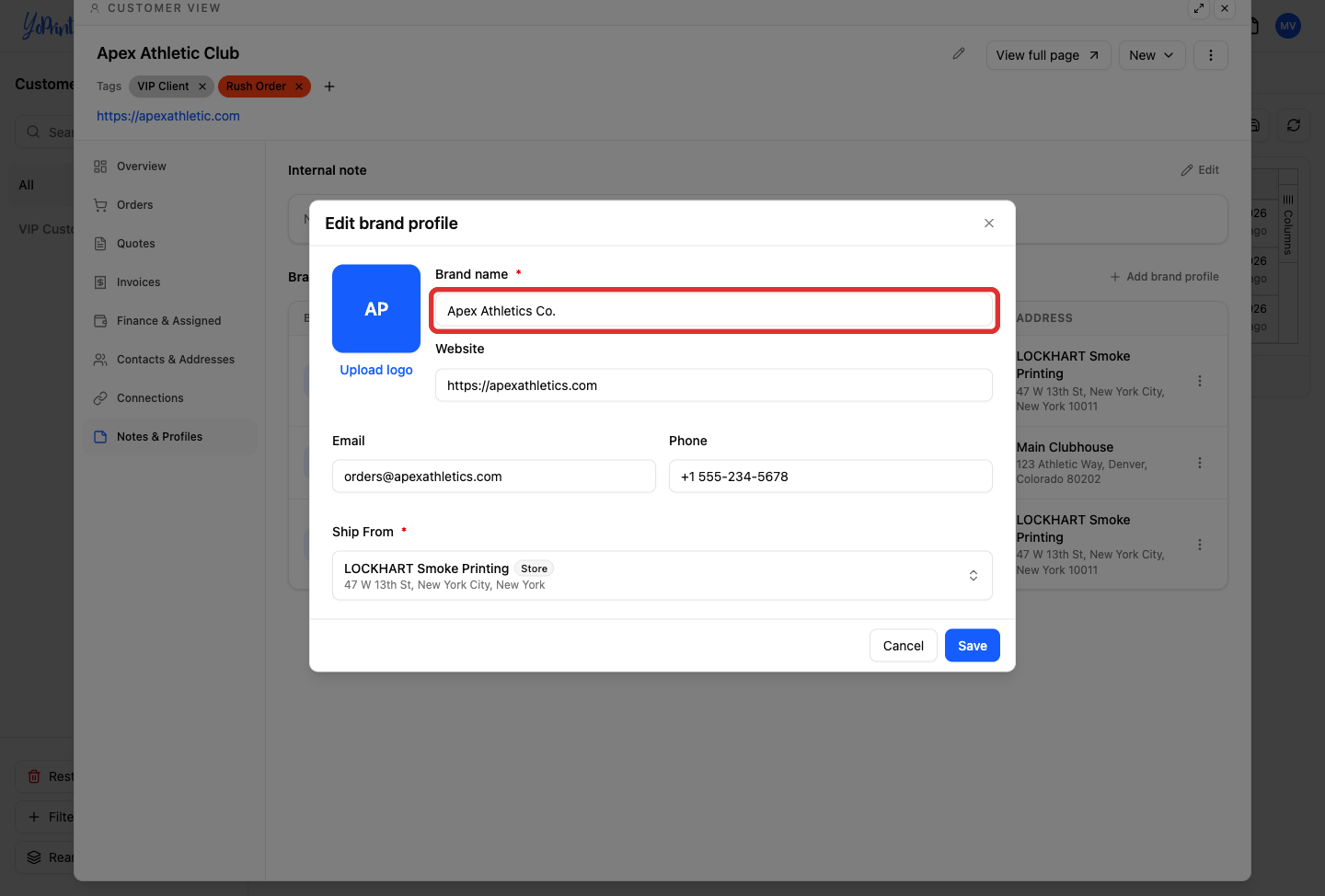Click the pencil edit icon beside customer name

pyautogui.click(x=959, y=54)
